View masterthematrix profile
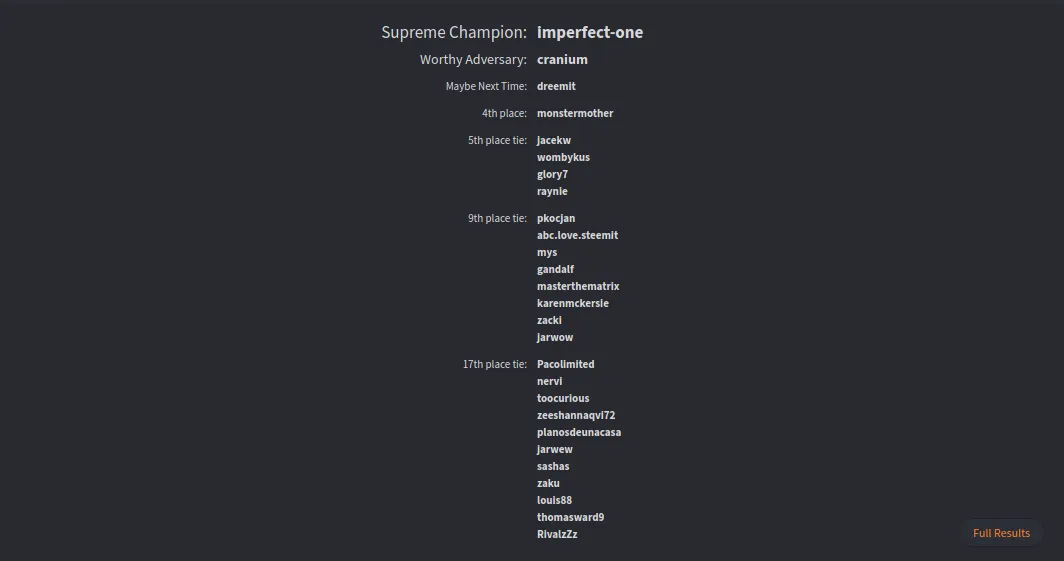 [x=577, y=286]
